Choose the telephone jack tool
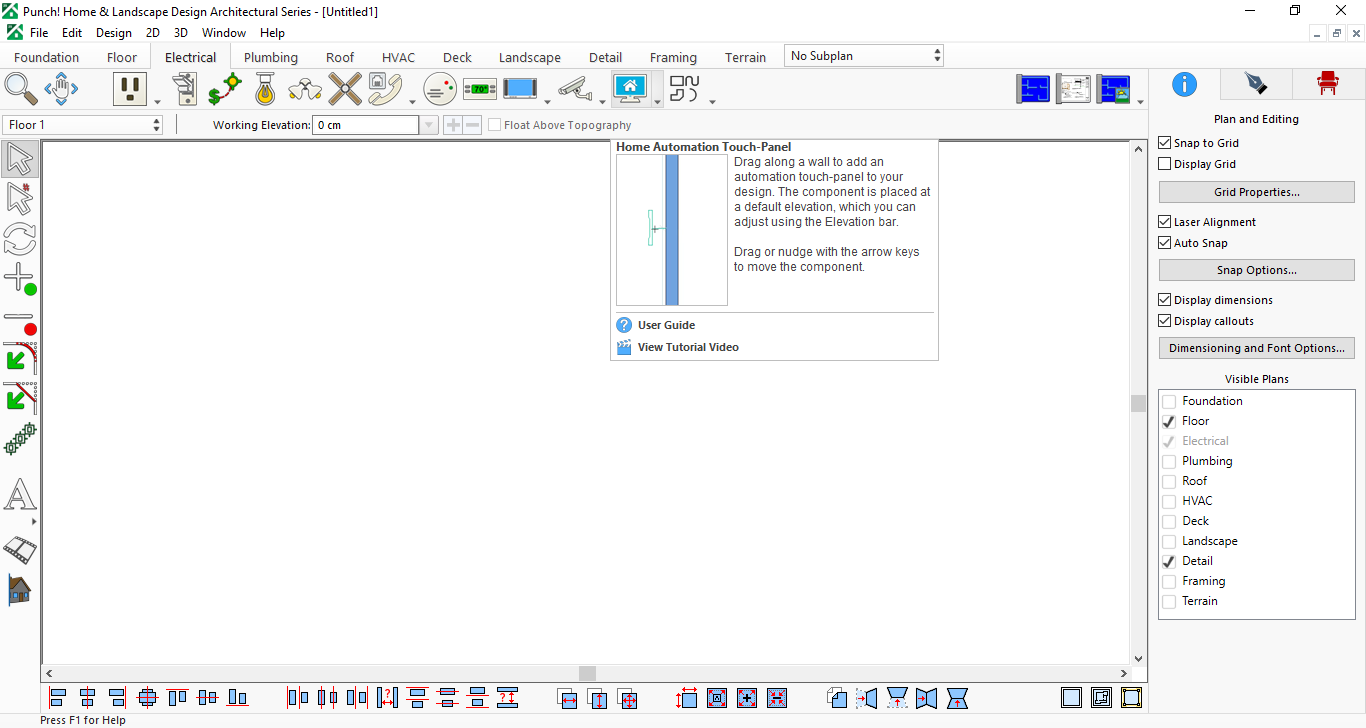This screenshot has height=728, width=1366. tap(385, 89)
